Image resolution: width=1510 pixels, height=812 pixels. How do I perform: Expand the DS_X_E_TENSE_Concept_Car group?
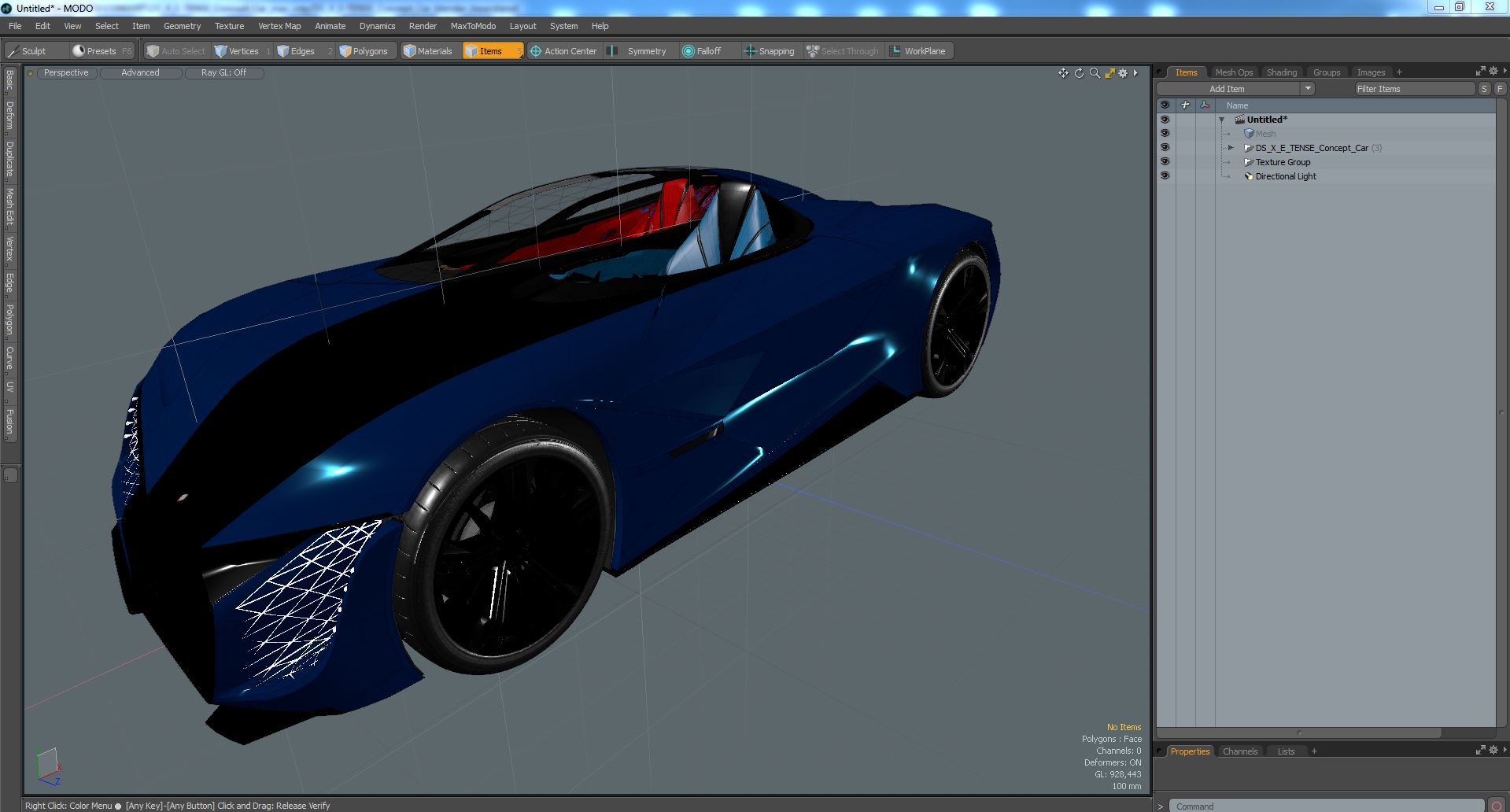(1231, 148)
